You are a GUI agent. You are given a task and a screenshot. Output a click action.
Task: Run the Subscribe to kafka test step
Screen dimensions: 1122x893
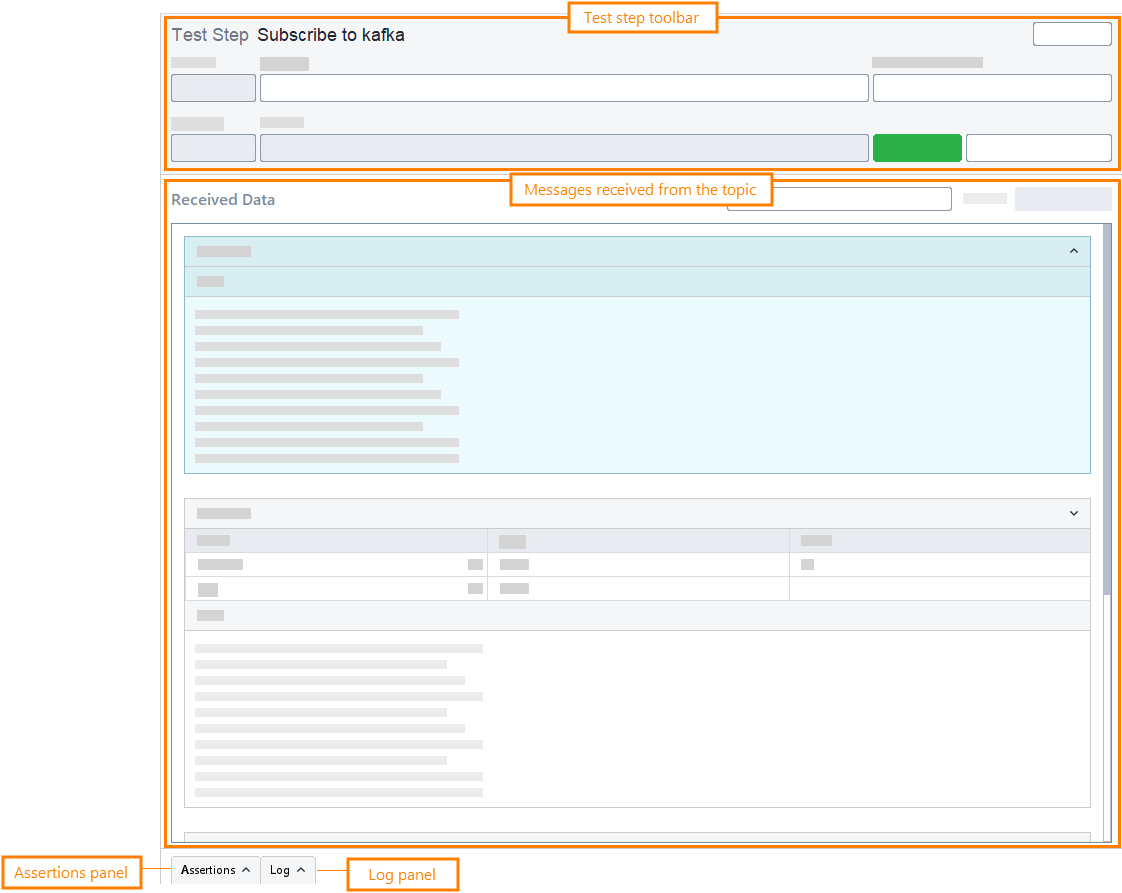pos(917,147)
